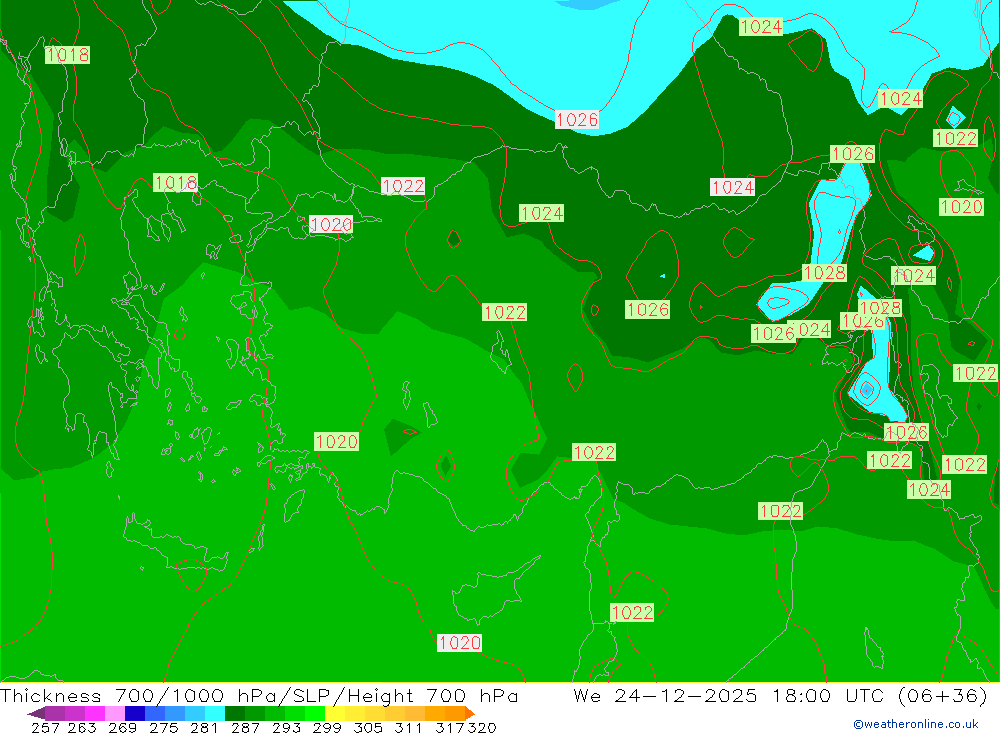1000x733 pixels.
Task: Click the 287 legend value
Action: [x=246, y=727]
